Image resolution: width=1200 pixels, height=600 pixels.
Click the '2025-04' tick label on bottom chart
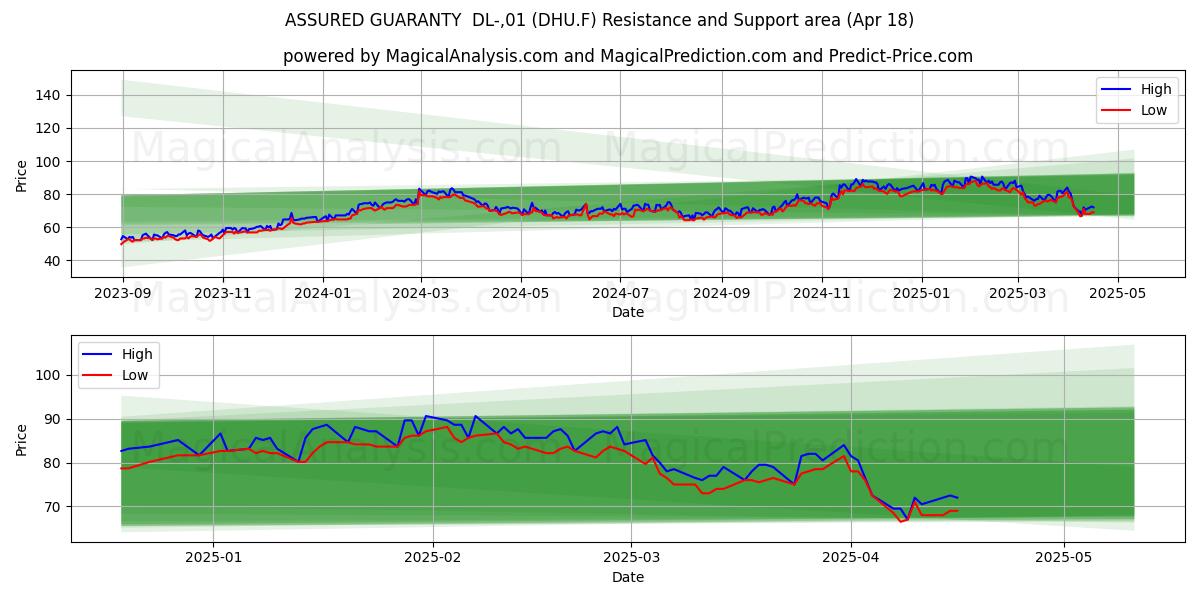point(851,558)
